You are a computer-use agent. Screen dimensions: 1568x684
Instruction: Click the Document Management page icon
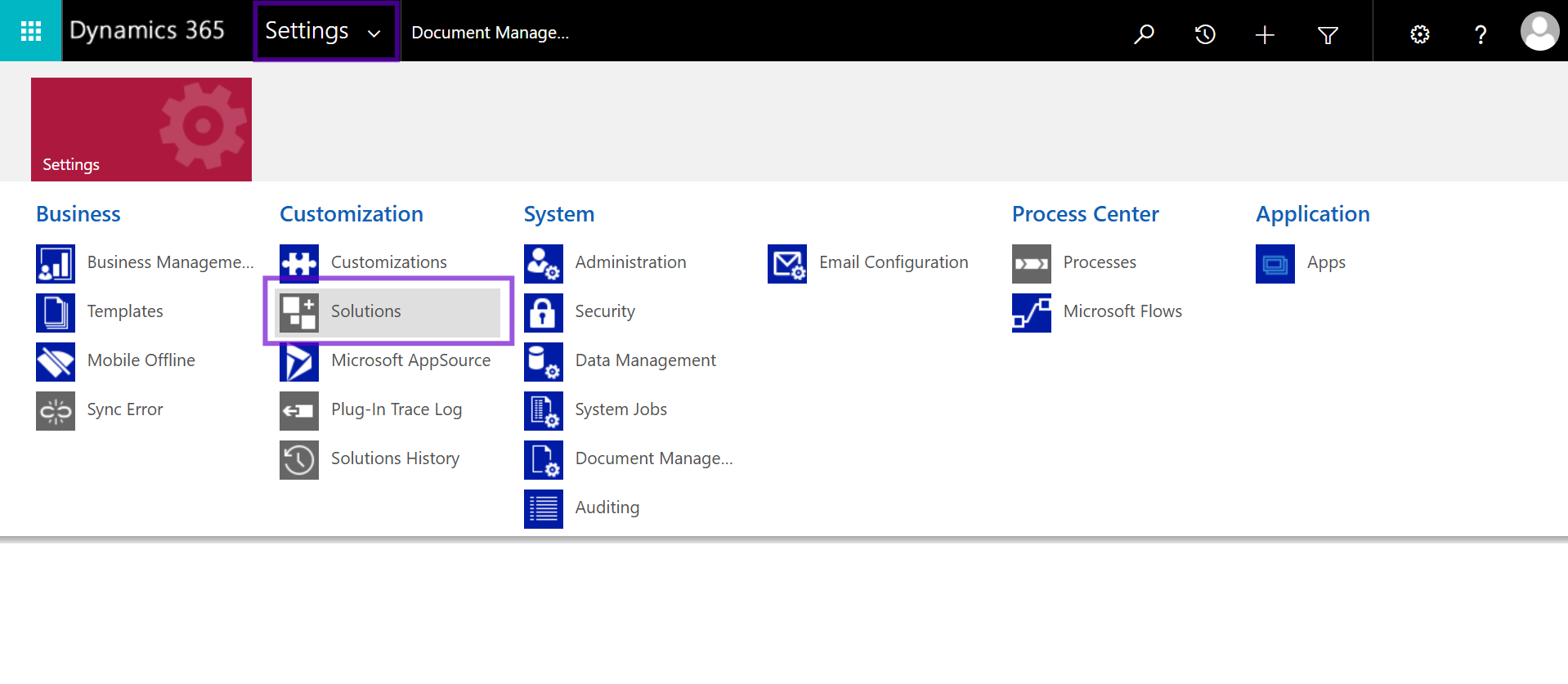click(544, 459)
